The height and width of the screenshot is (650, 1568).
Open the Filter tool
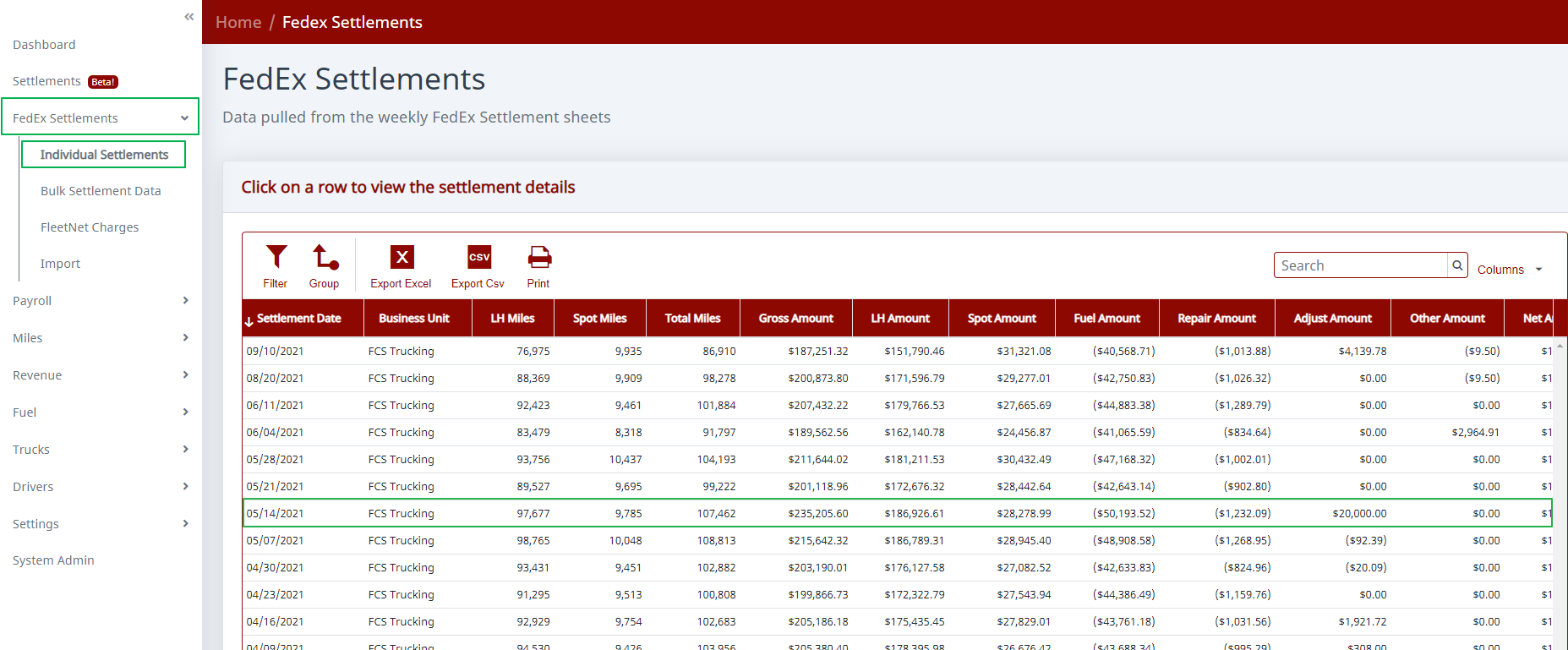point(276,266)
